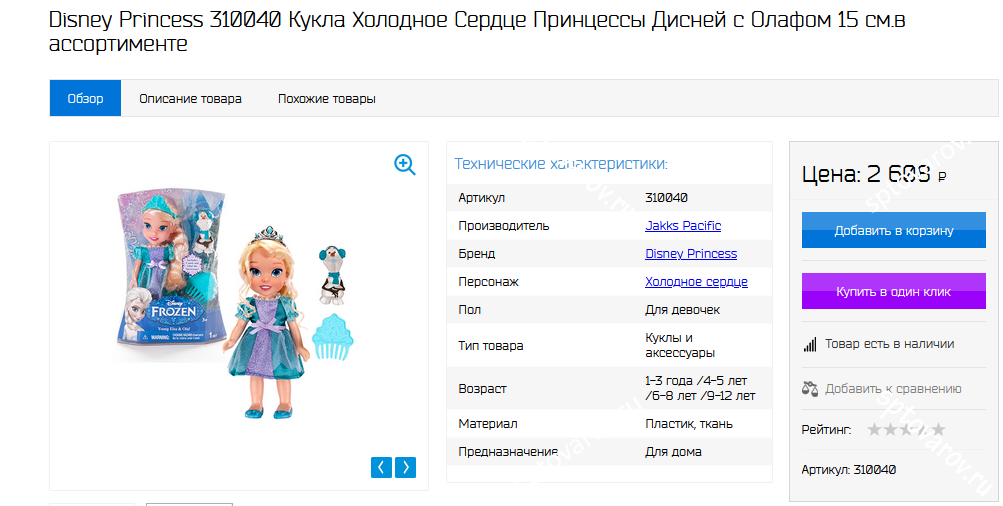Click Купить в один клик button
Screen dimensions: 1003x506
(x=894, y=291)
